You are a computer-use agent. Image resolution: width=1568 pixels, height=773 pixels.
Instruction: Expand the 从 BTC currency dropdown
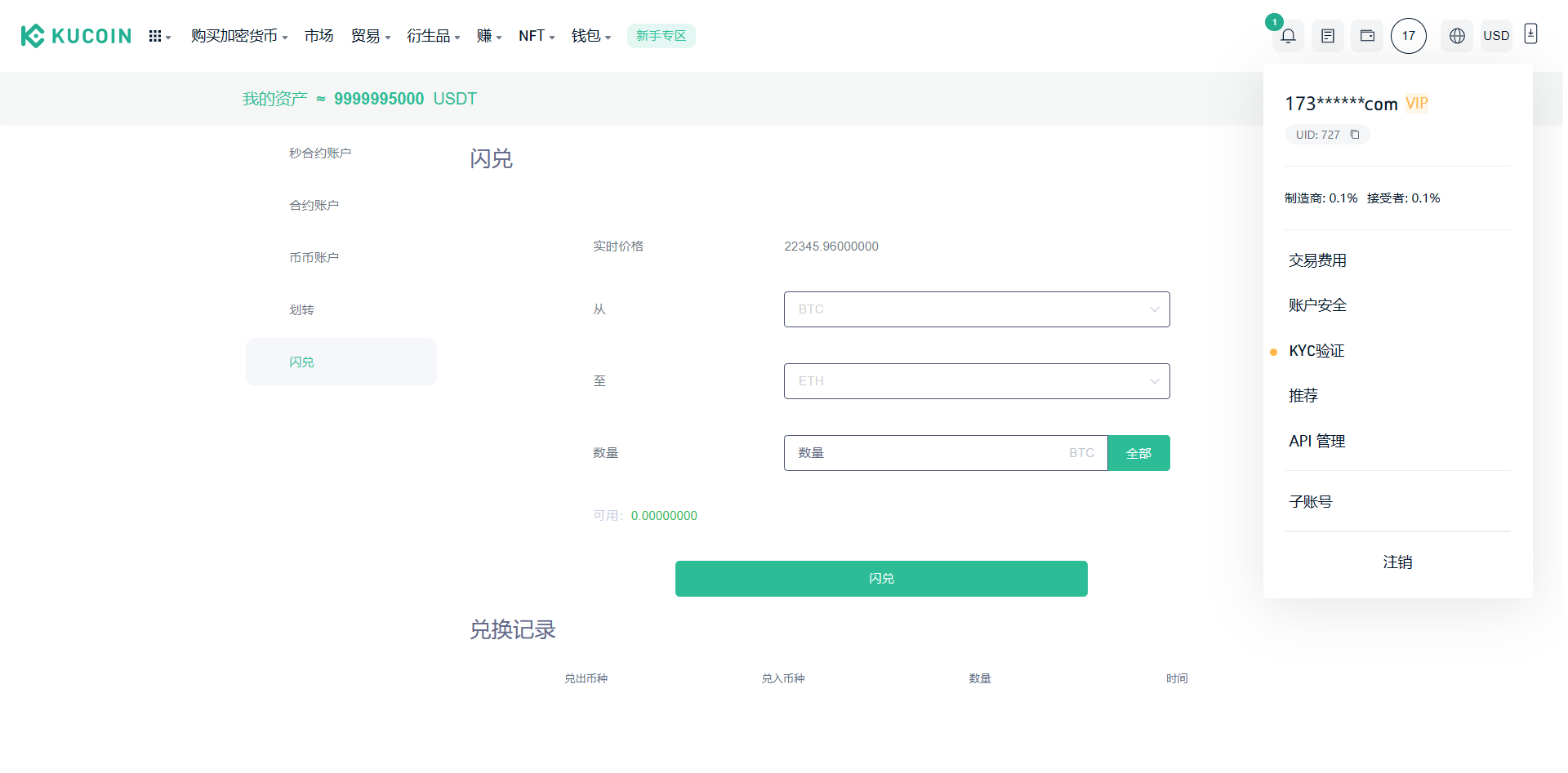[977, 309]
